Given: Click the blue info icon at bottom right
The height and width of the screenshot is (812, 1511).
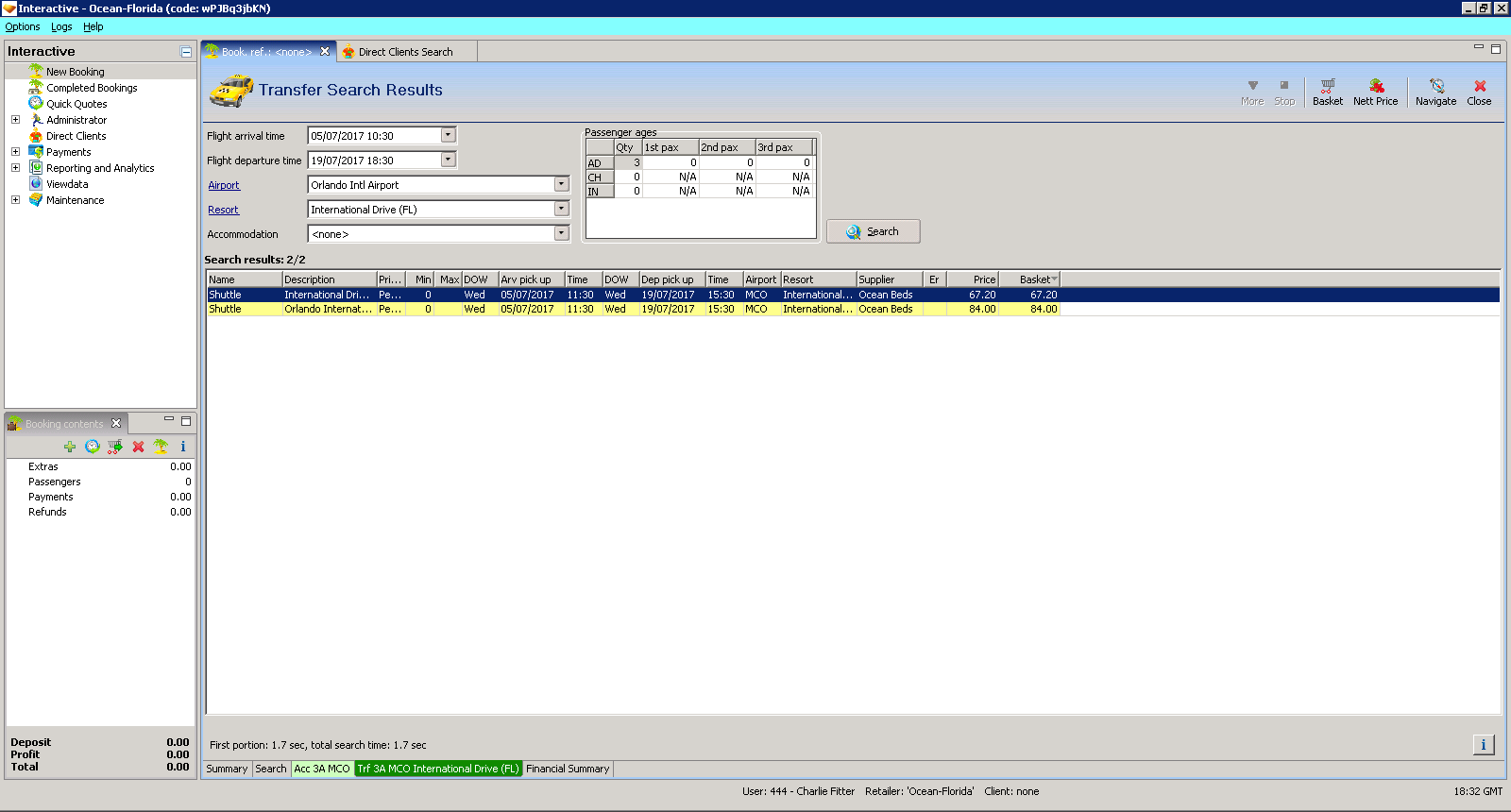Looking at the screenshot, I should tap(1484, 745).
